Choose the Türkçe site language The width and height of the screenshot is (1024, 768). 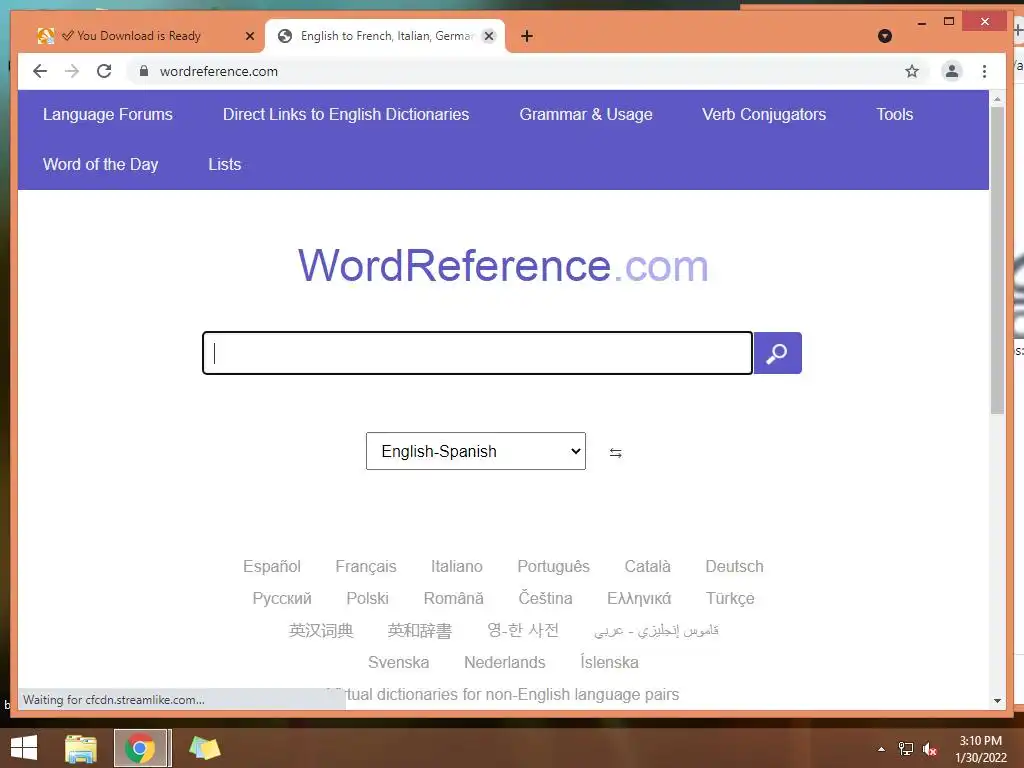click(x=730, y=598)
